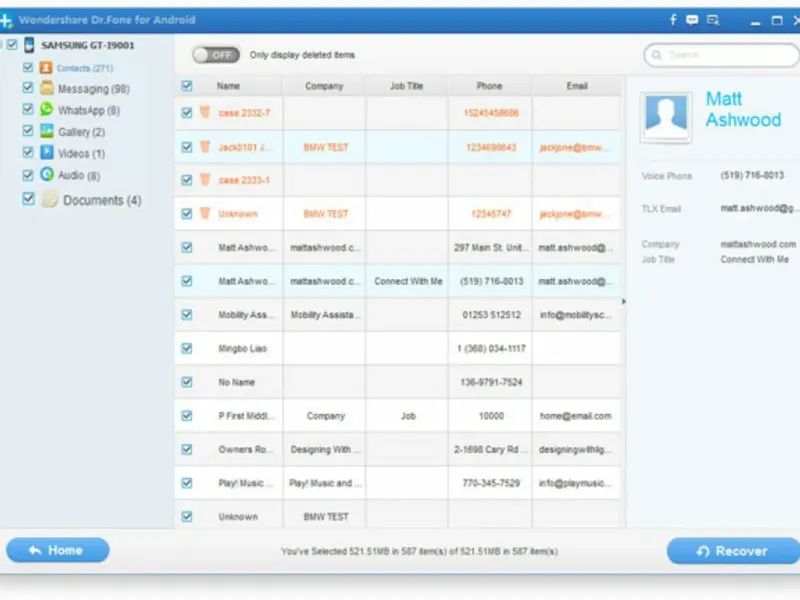Click trash icon for deleted Unknown row
The image size is (800, 600).
[x=205, y=213]
